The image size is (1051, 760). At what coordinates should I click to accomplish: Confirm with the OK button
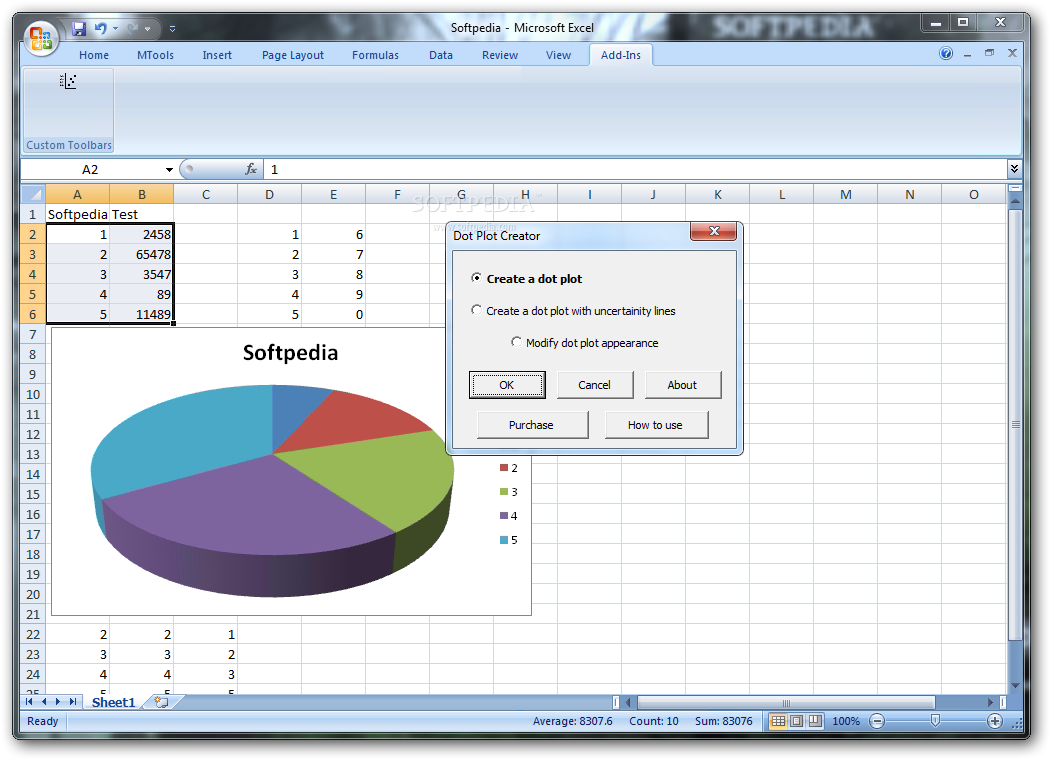507,385
